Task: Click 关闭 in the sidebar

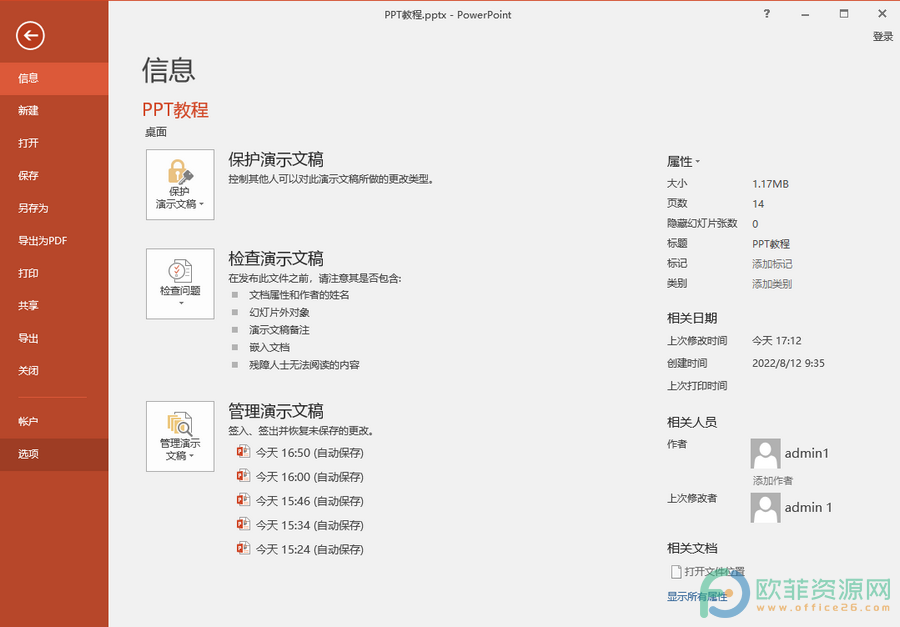Action: point(54,371)
